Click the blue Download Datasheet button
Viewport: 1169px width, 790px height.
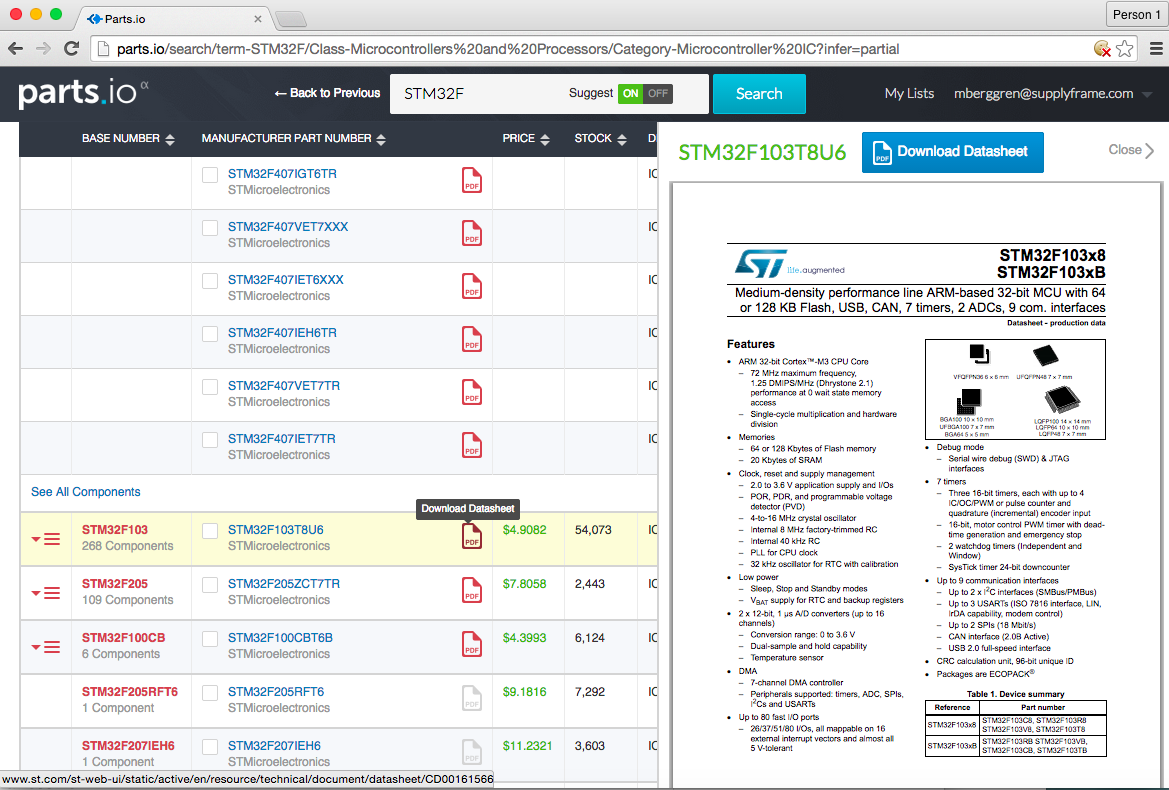pyautogui.click(x=952, y=152)
